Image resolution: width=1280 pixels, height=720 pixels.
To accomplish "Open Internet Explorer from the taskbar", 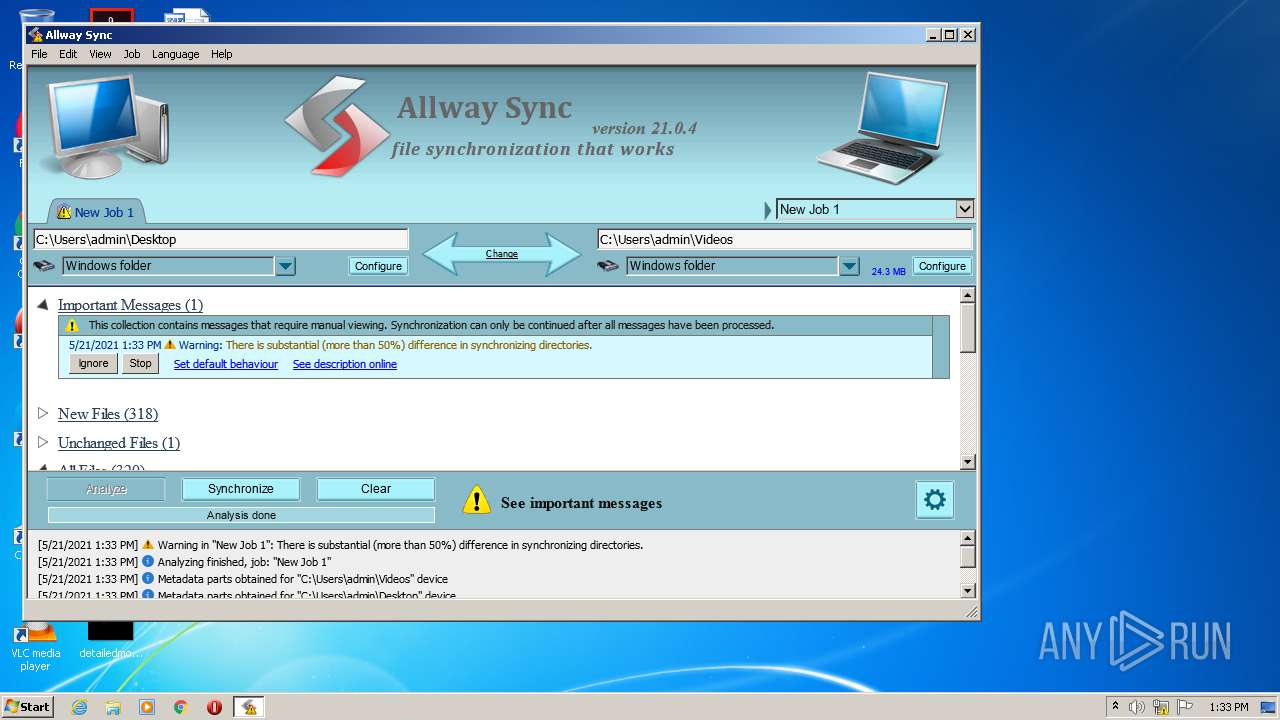I will [x=79, y=707].
